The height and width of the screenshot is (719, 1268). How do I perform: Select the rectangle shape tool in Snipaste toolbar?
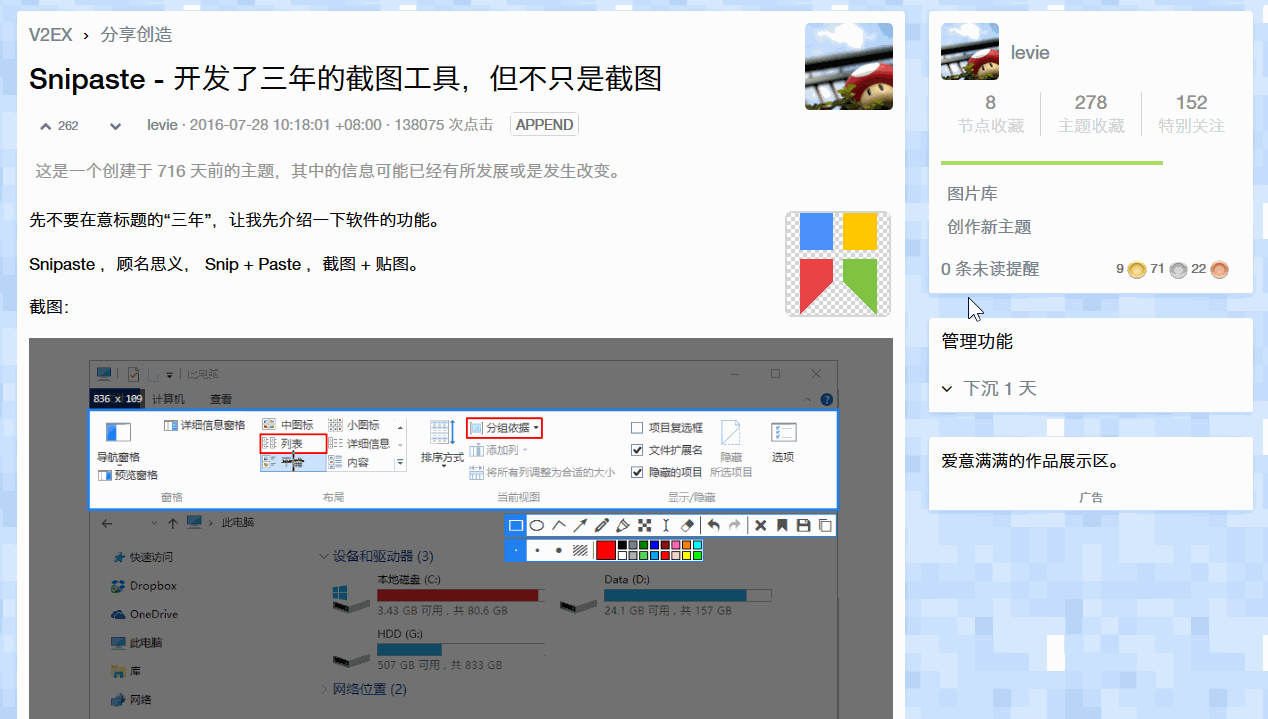[515, 526]
